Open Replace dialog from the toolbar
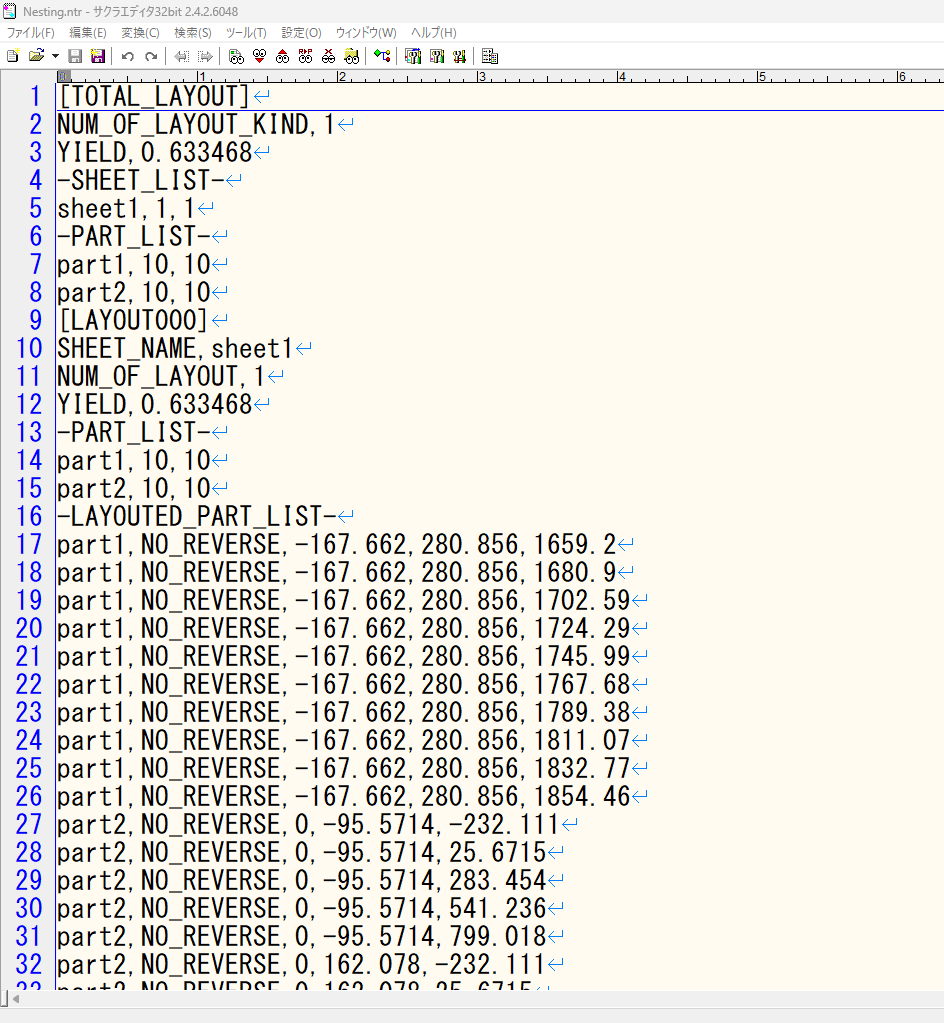 [x=305, y=56]
